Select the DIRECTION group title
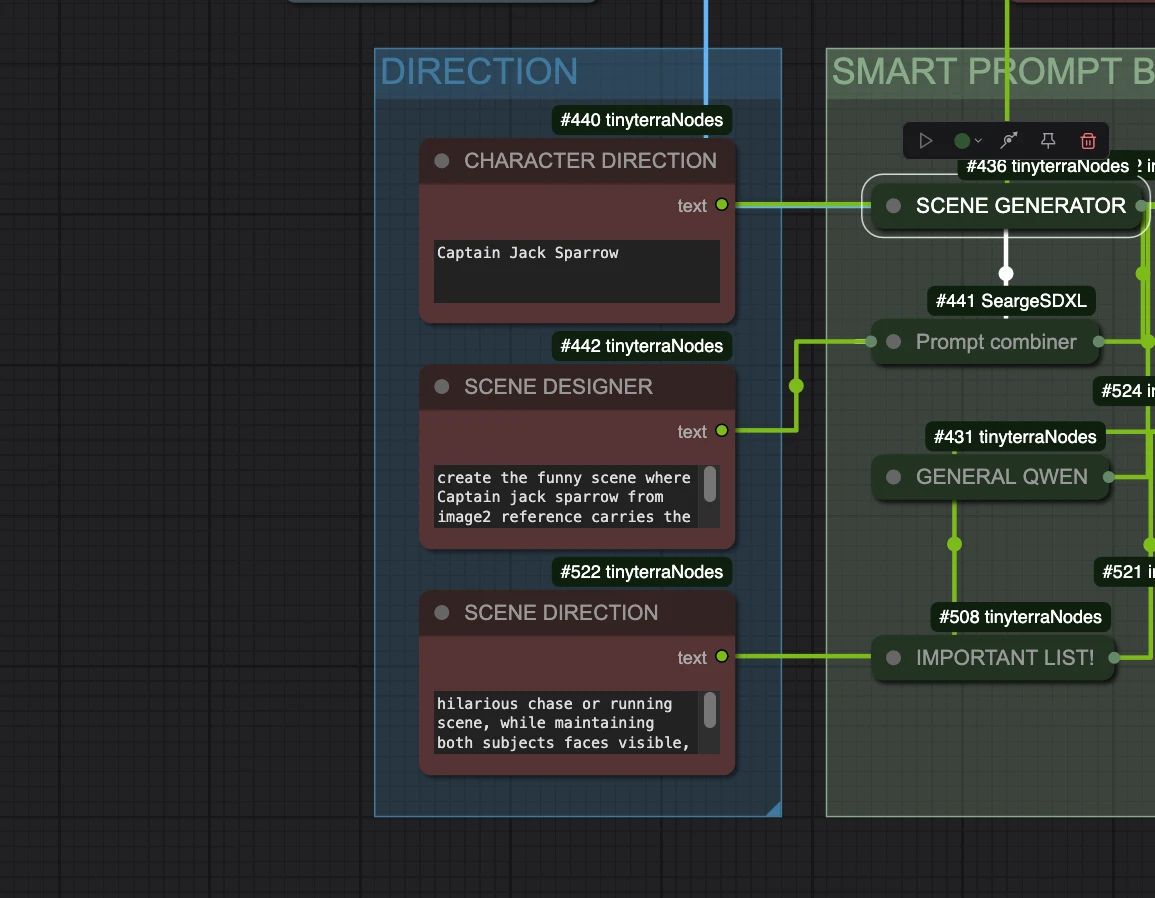The image size is (1155, 898). click(479, 72)
